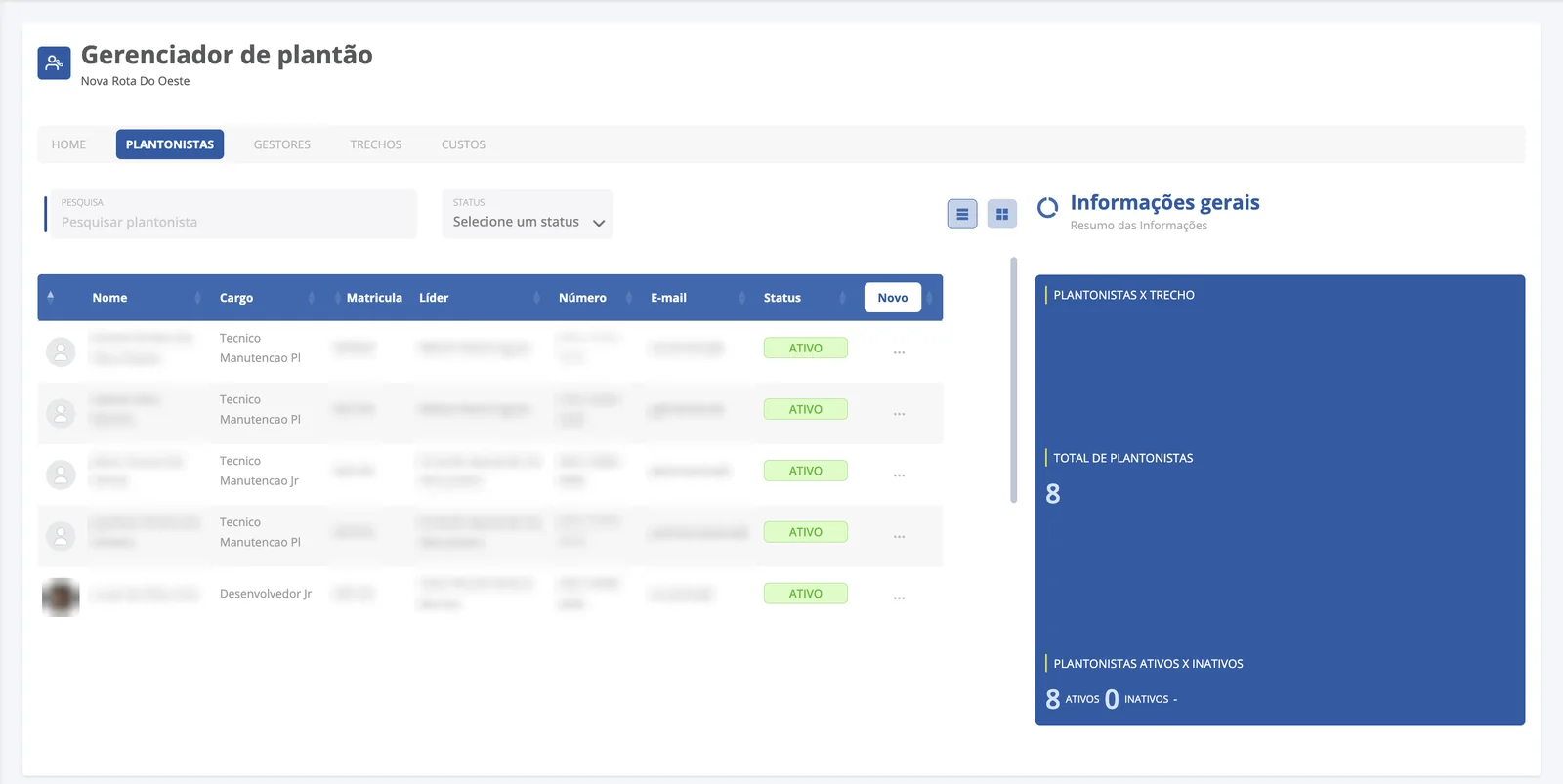Click ATIVO badge in Tecnico Manutencao Jr row
1563x784 pixels.
806,471
